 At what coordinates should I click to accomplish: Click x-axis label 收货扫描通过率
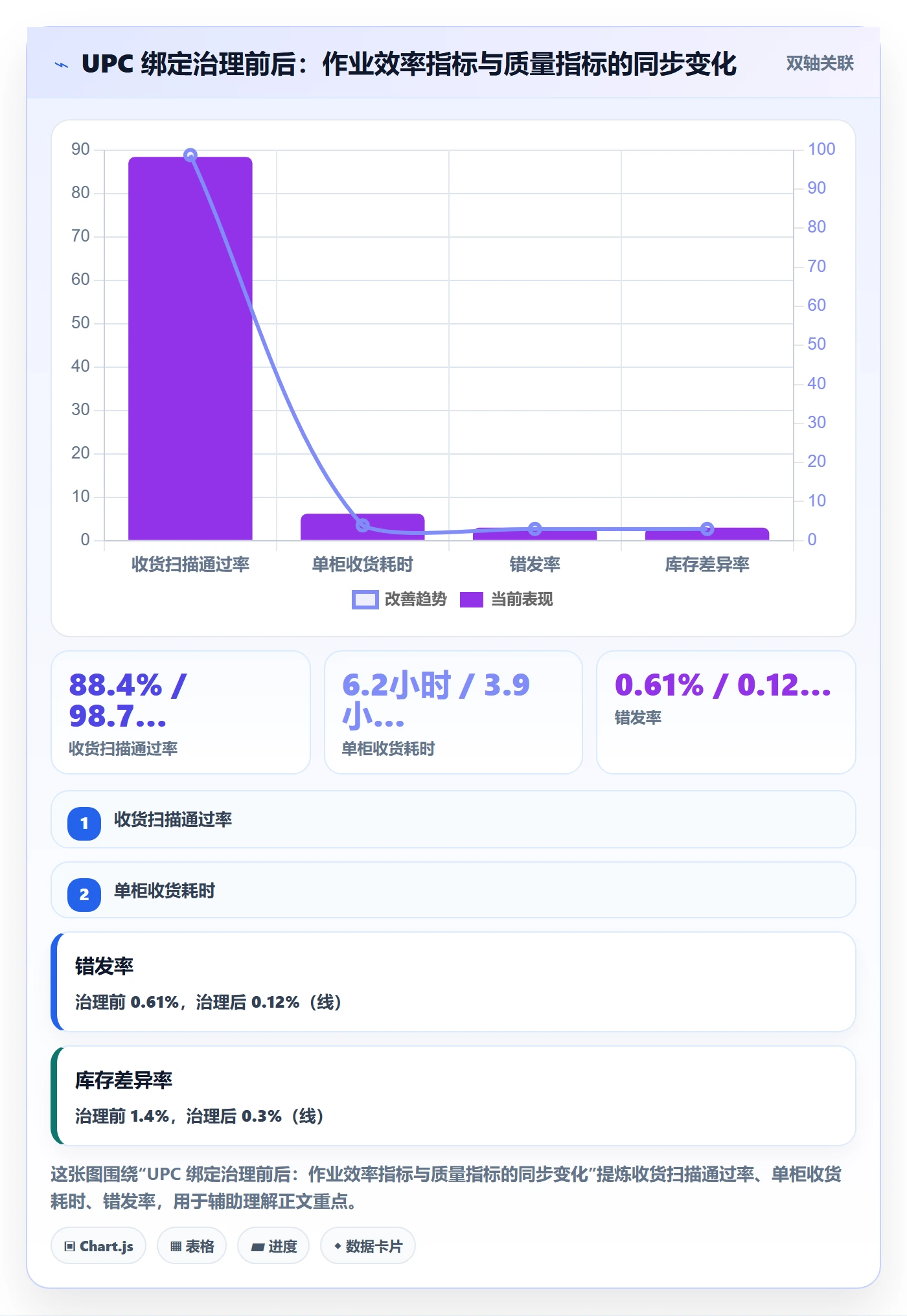point(190,565)
